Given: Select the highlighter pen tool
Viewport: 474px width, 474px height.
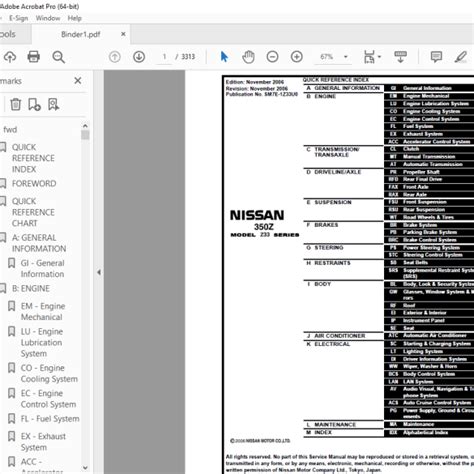Looking at the screenshot, I should tap(461, 57).
